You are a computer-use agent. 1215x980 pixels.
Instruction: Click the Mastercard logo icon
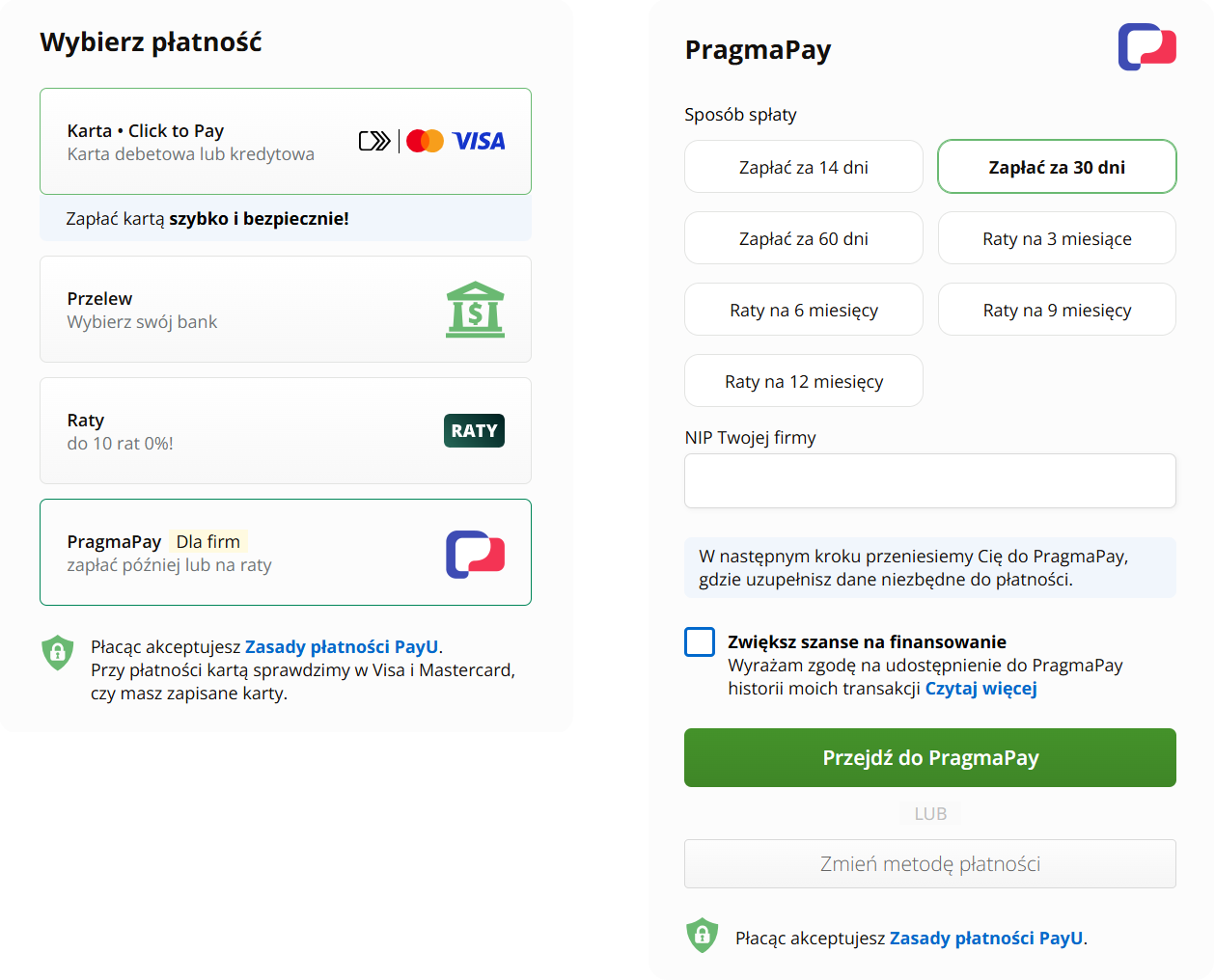coord(425,141)
